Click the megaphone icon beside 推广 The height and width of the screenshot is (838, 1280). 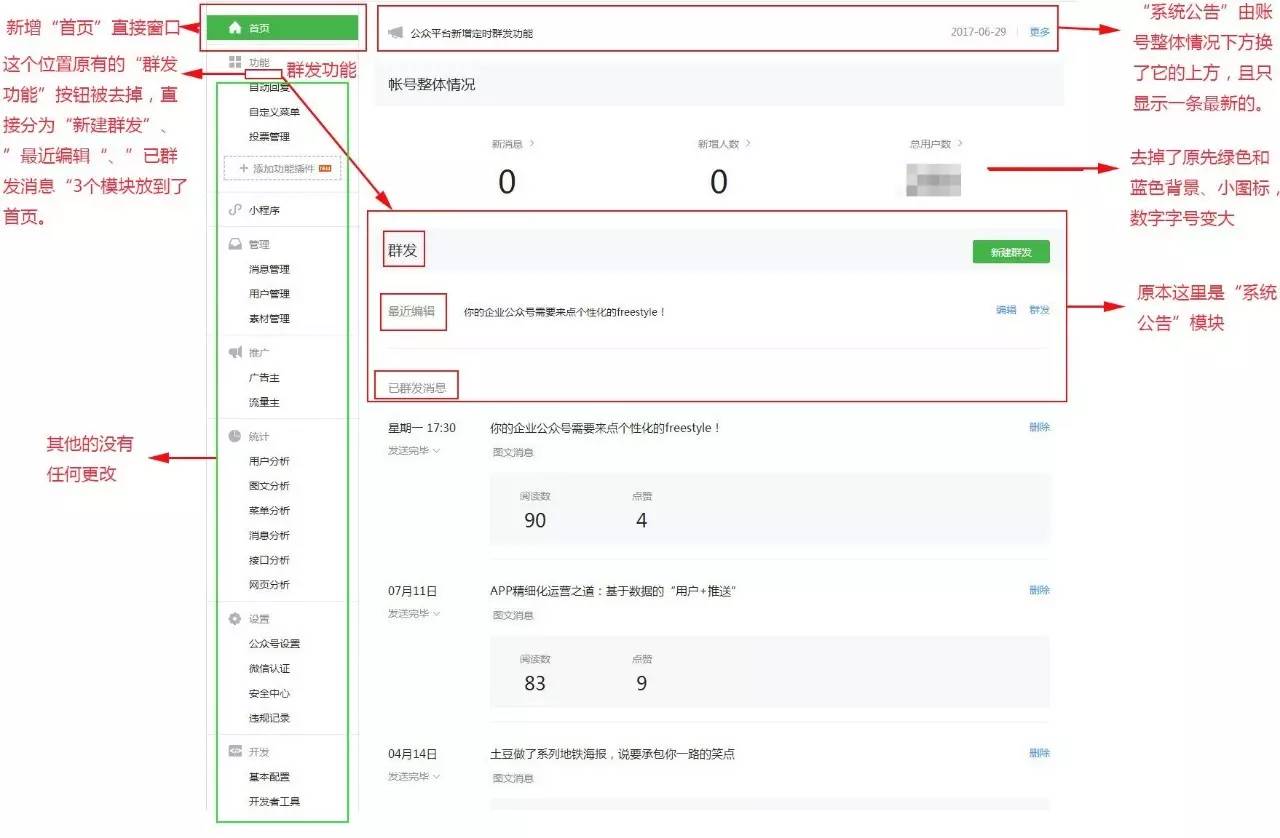click(235, 352)
